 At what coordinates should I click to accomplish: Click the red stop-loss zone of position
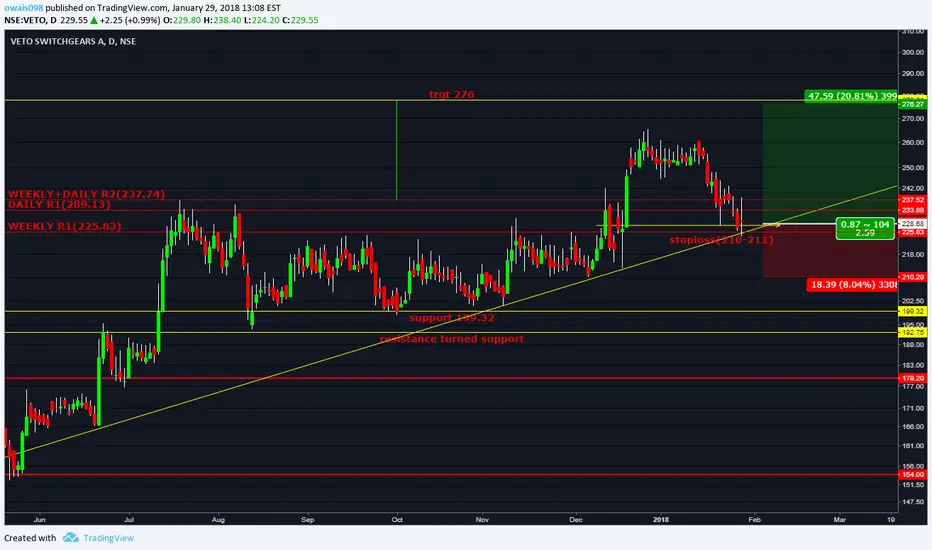tap(829, 251)
